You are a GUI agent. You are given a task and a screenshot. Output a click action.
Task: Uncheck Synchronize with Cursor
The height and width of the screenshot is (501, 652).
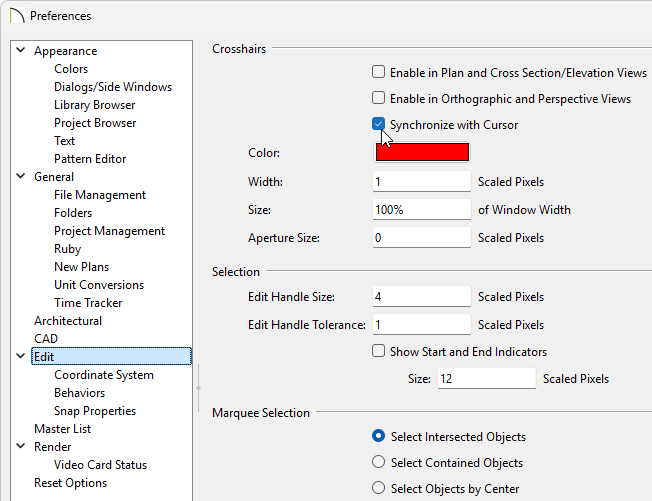[x=378, y=124]
